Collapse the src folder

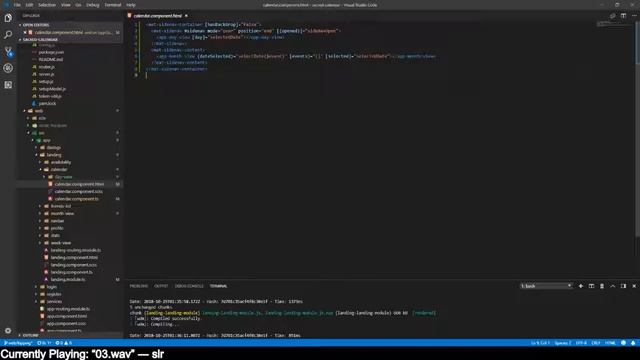click(x=29, y=133)
